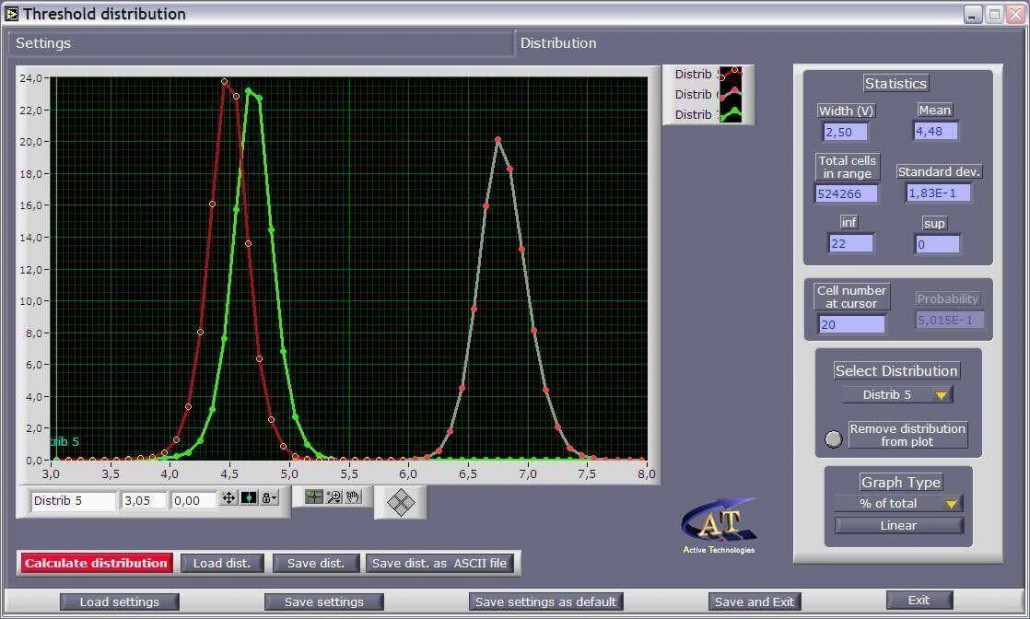
Task: Click the Cell number at cursor field
Action: [852, 324]
